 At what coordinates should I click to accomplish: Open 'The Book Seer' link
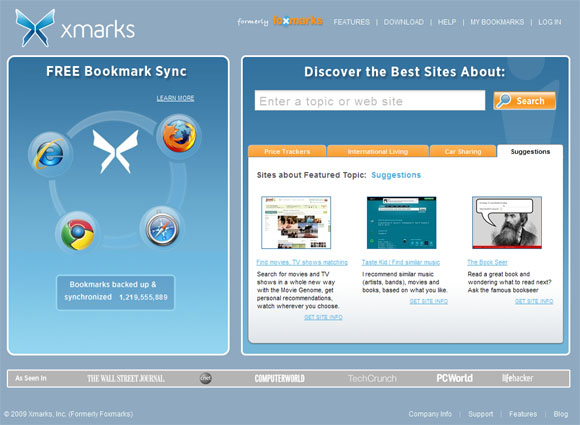click(487, 262)
